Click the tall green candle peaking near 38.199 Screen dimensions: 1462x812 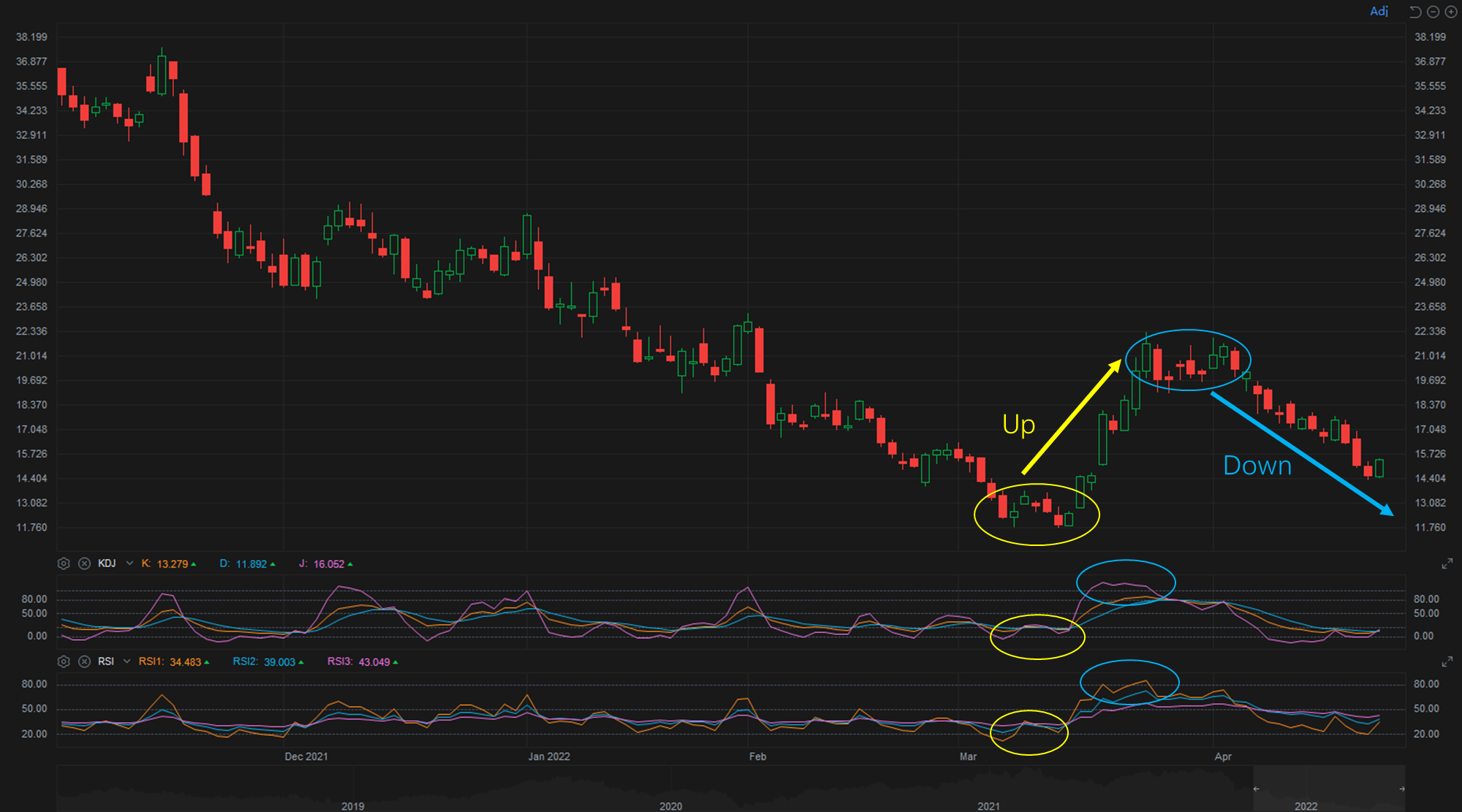coord(162,74)
